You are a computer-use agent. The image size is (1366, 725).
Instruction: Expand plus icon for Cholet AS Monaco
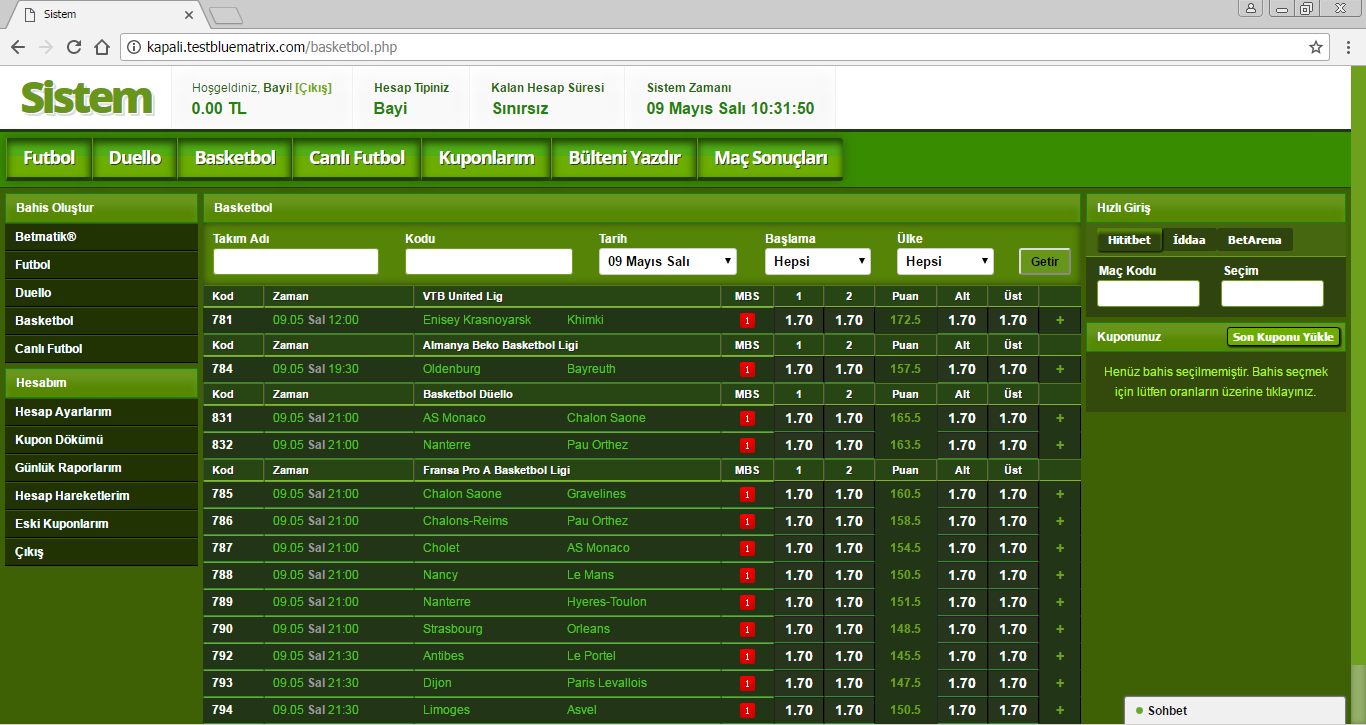click(1060, 548)
